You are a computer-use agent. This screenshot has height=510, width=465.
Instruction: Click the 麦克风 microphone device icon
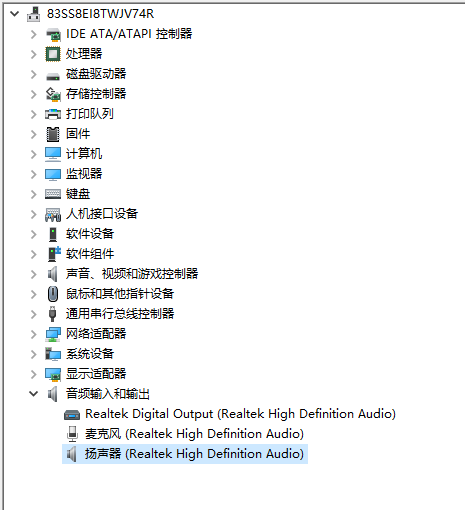[72, 434]
